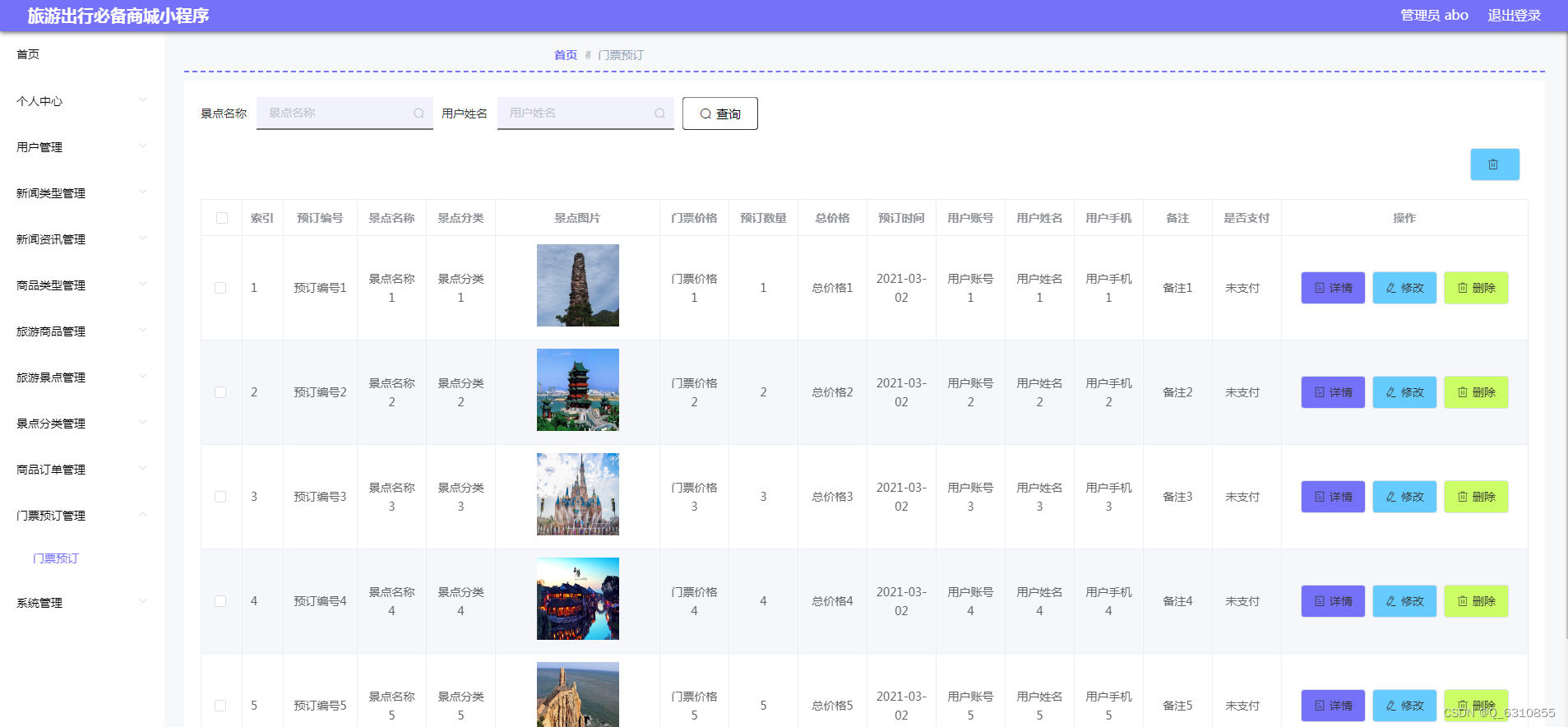Expand 新闻资讯管理 sidebar menu
The height and width of the screenshot is (727, 1568).
point(82,239)
